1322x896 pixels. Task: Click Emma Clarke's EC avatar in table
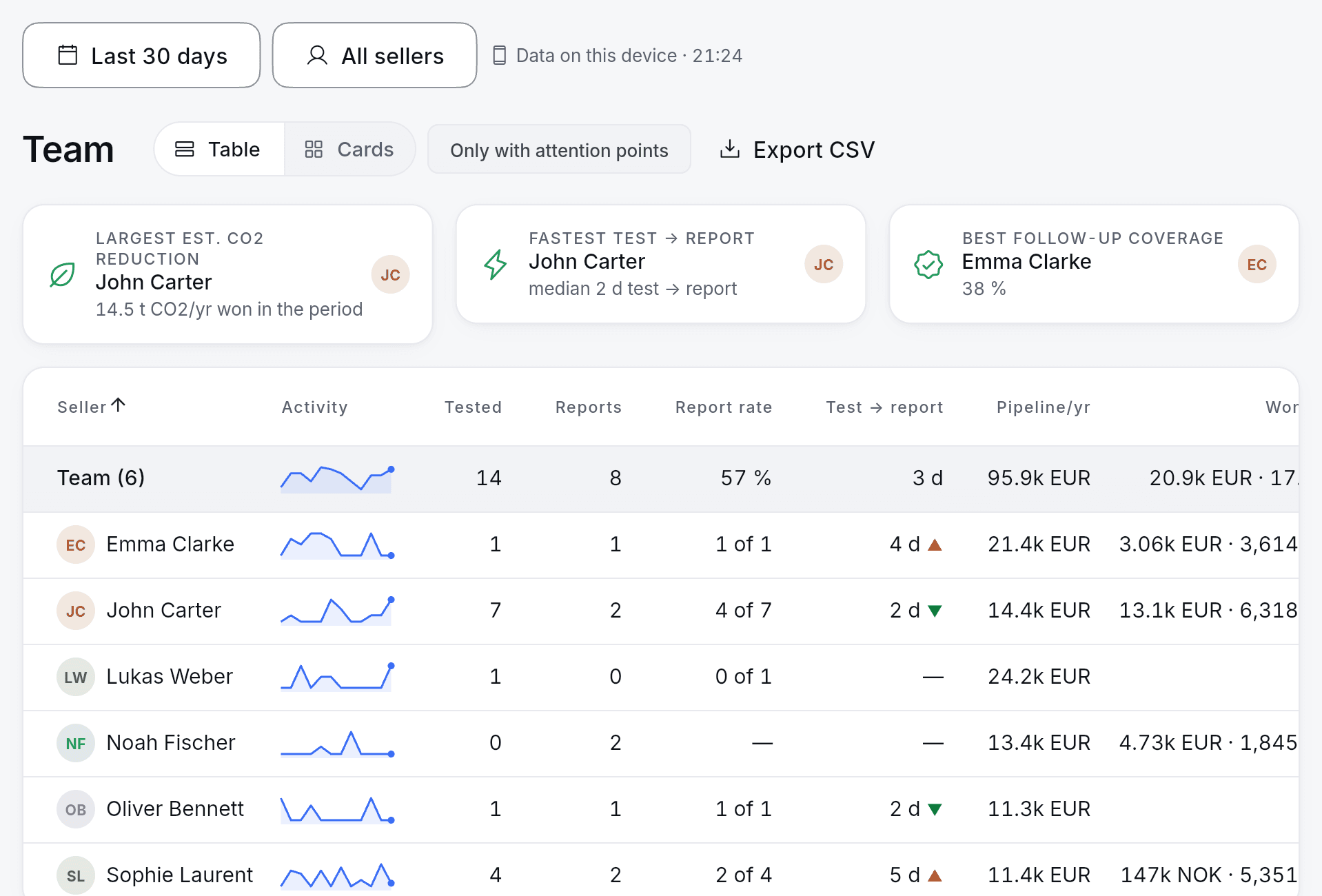[76, 544]
